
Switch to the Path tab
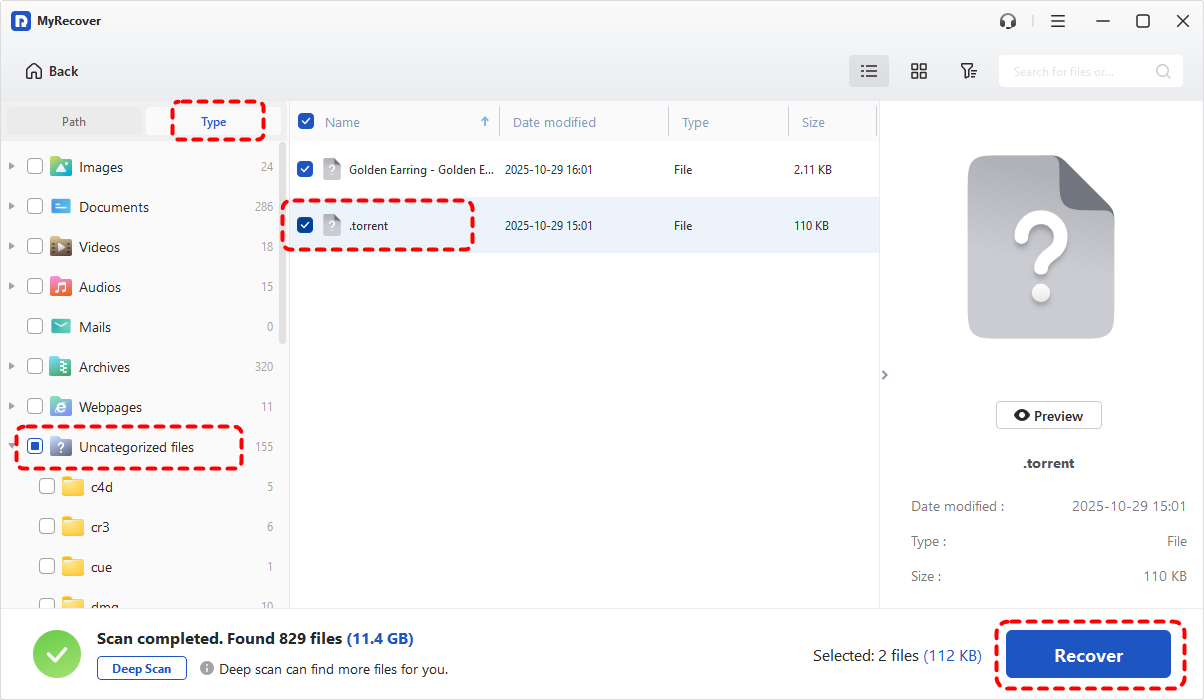tap(74, 121)
